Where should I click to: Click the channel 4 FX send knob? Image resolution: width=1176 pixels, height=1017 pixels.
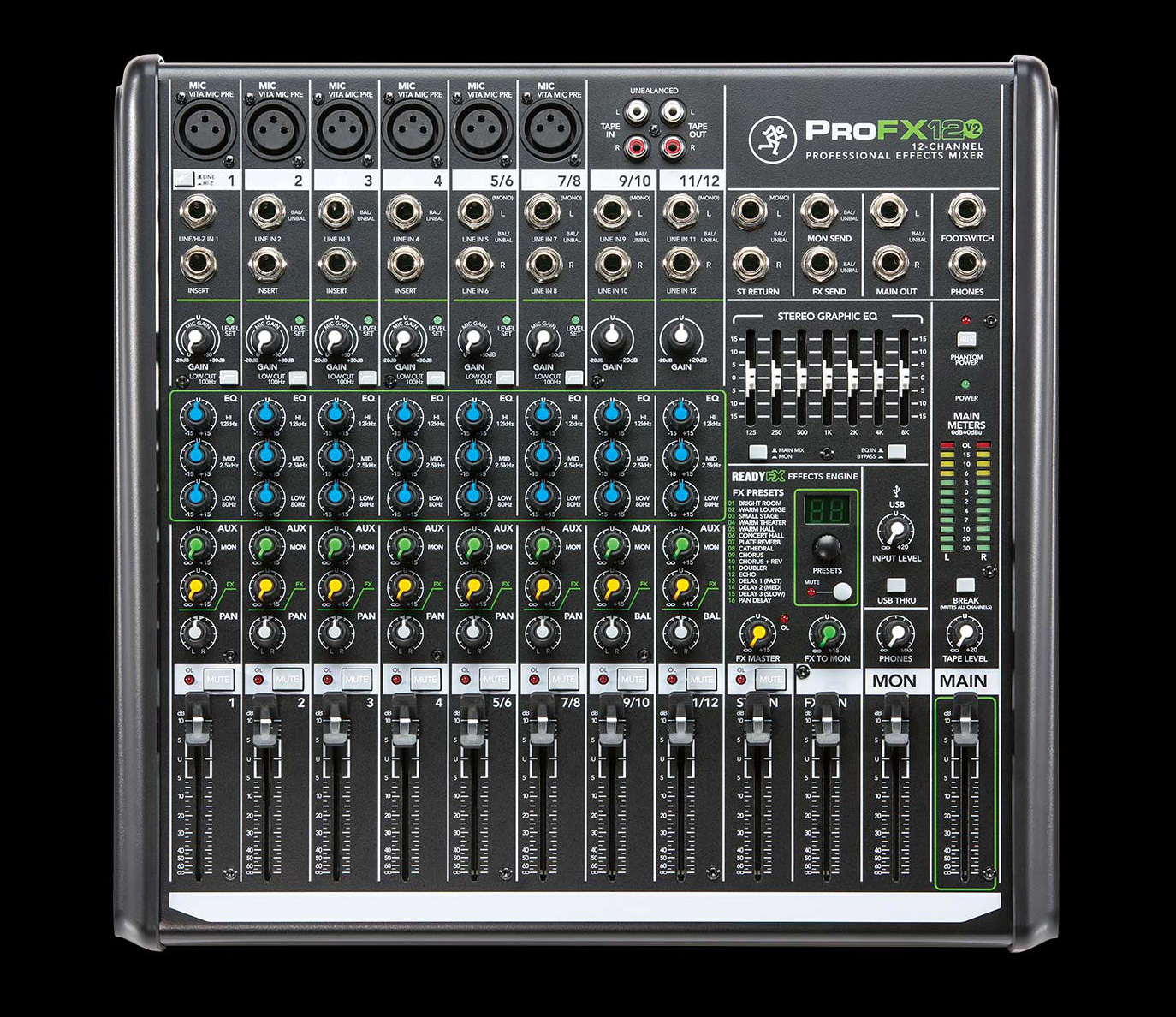(x=405, y=587)
